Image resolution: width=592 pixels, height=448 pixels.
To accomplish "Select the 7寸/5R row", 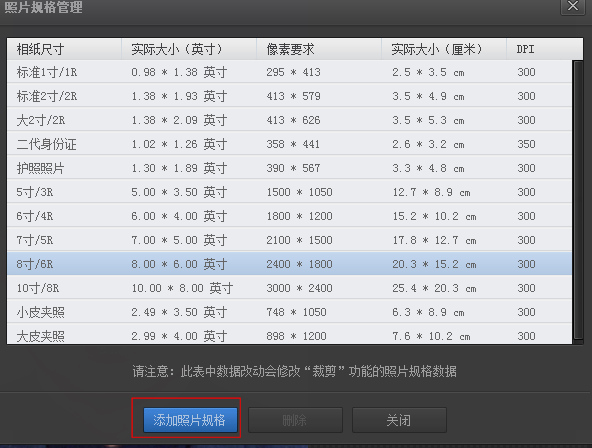I will click(289, 240).
